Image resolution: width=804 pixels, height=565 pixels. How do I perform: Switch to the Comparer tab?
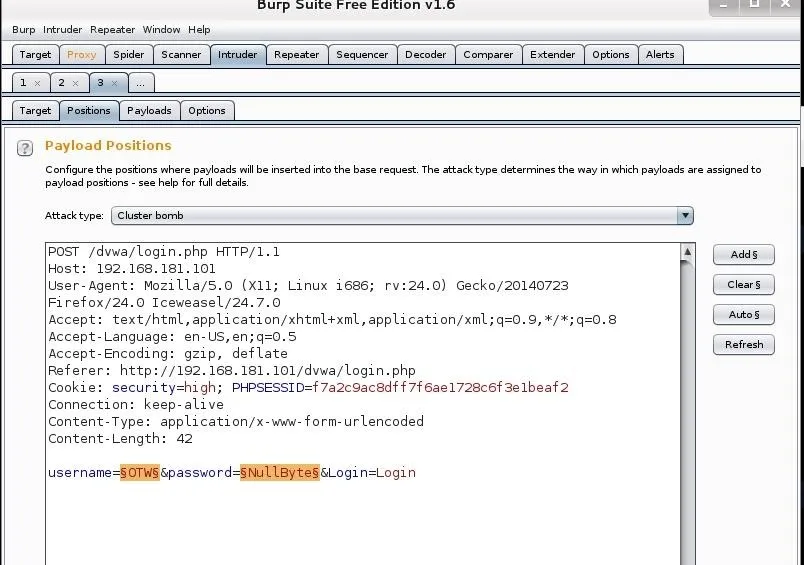point(488,54)
